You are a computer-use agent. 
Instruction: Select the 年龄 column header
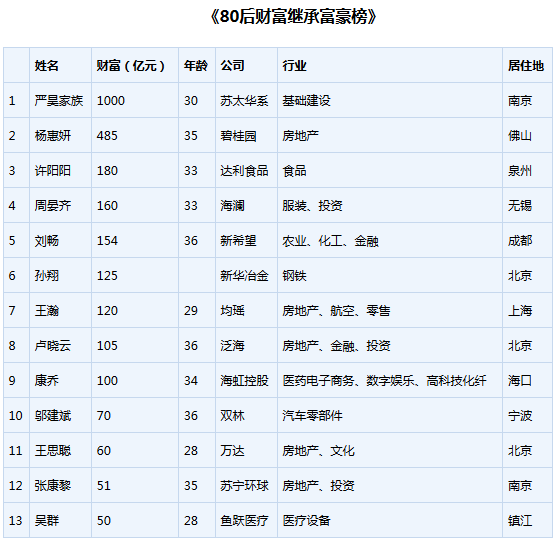coord(196,66)
